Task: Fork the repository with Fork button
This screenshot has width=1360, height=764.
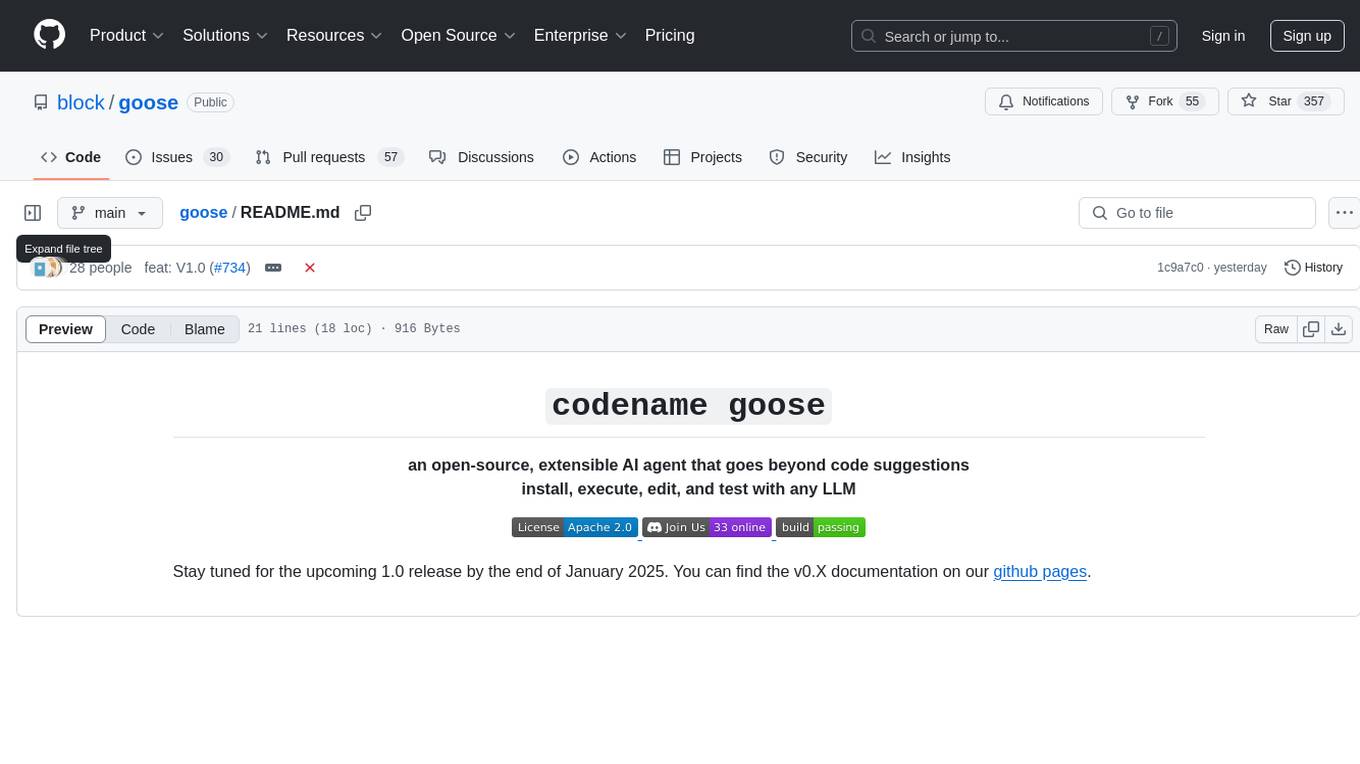Action: coord(1165,102)
